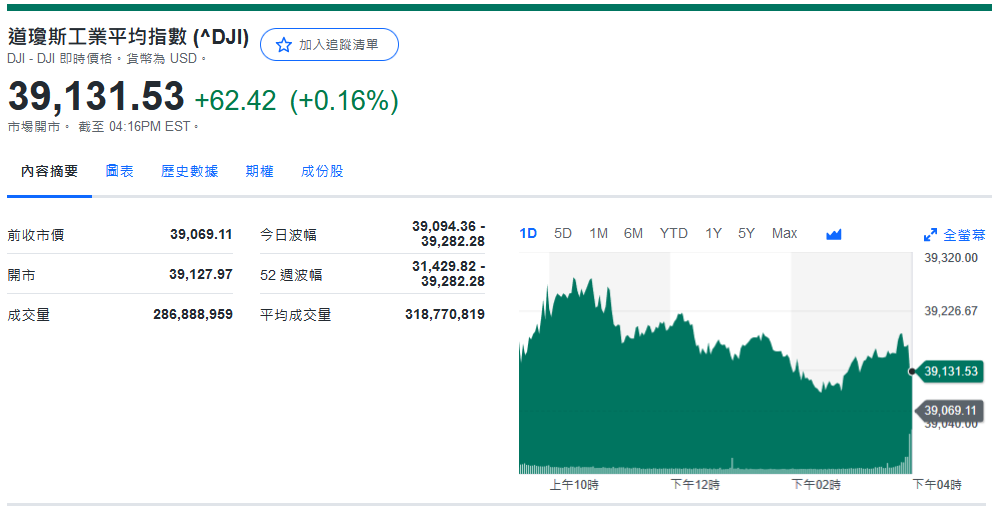Select the 內容摘要 tab

click(x=49, y=171)
